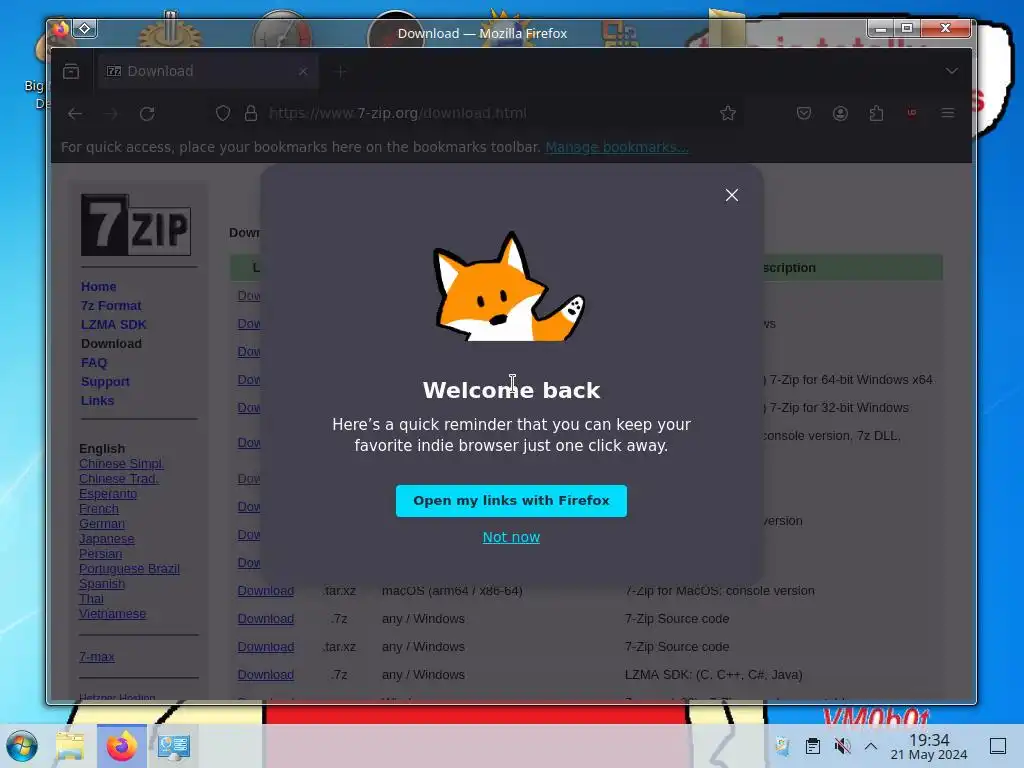The image size is (1024, 768).
Task: Click Firefox taskbar button
Action: (121, 746)
